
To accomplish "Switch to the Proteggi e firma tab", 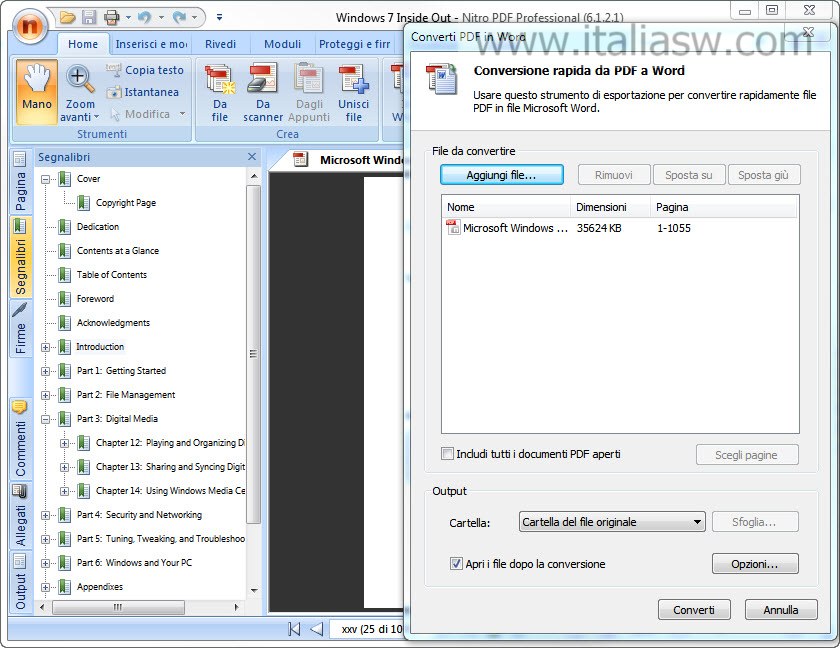I will (x=355, y=44).
